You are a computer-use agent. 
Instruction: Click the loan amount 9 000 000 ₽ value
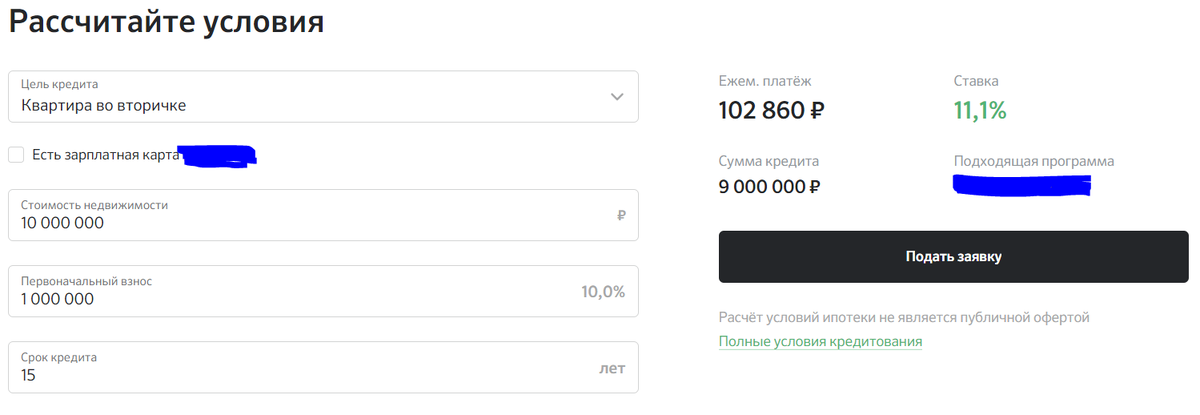(769, 186)
